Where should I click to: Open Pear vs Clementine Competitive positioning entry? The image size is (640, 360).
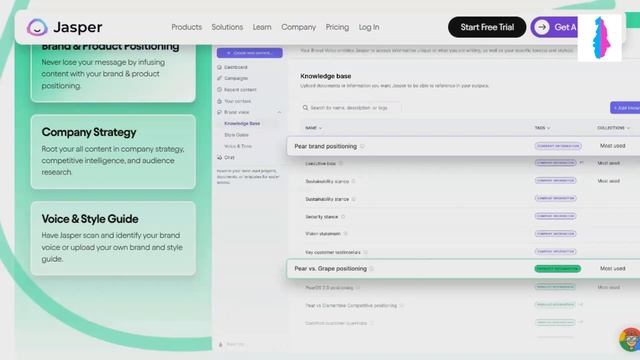(351, 305)
